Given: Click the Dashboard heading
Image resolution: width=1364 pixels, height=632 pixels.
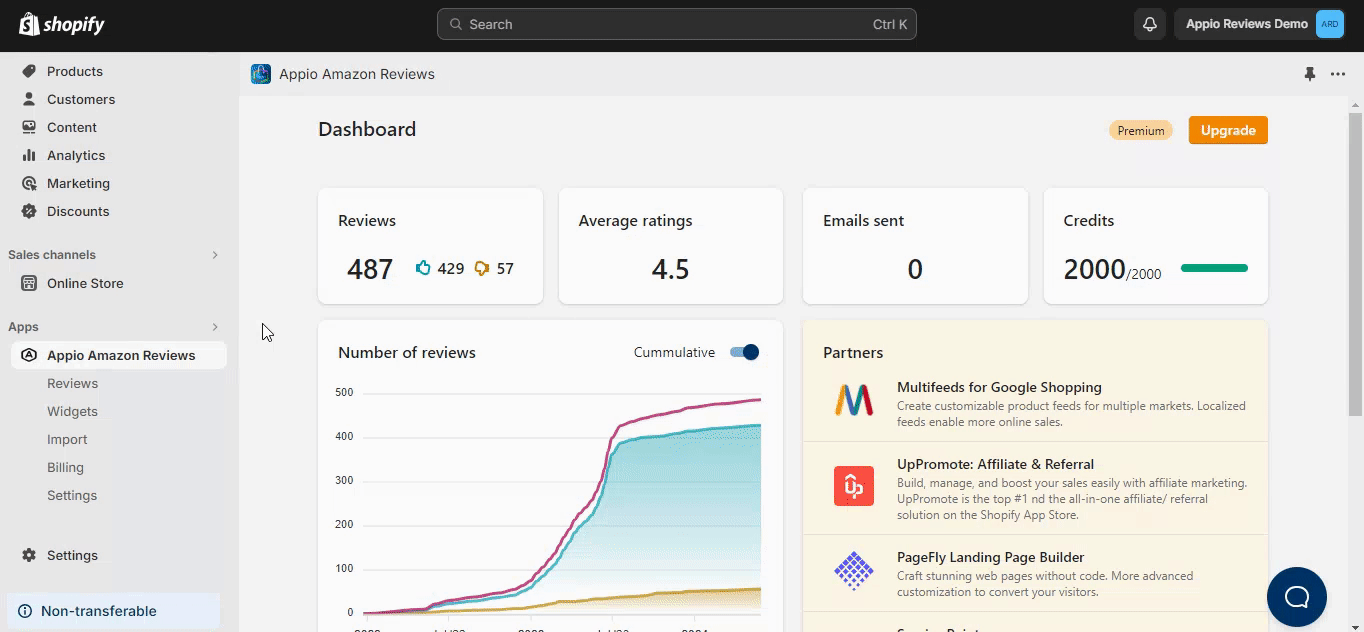Looking at the screenshot, I should (x=367, y=129).
